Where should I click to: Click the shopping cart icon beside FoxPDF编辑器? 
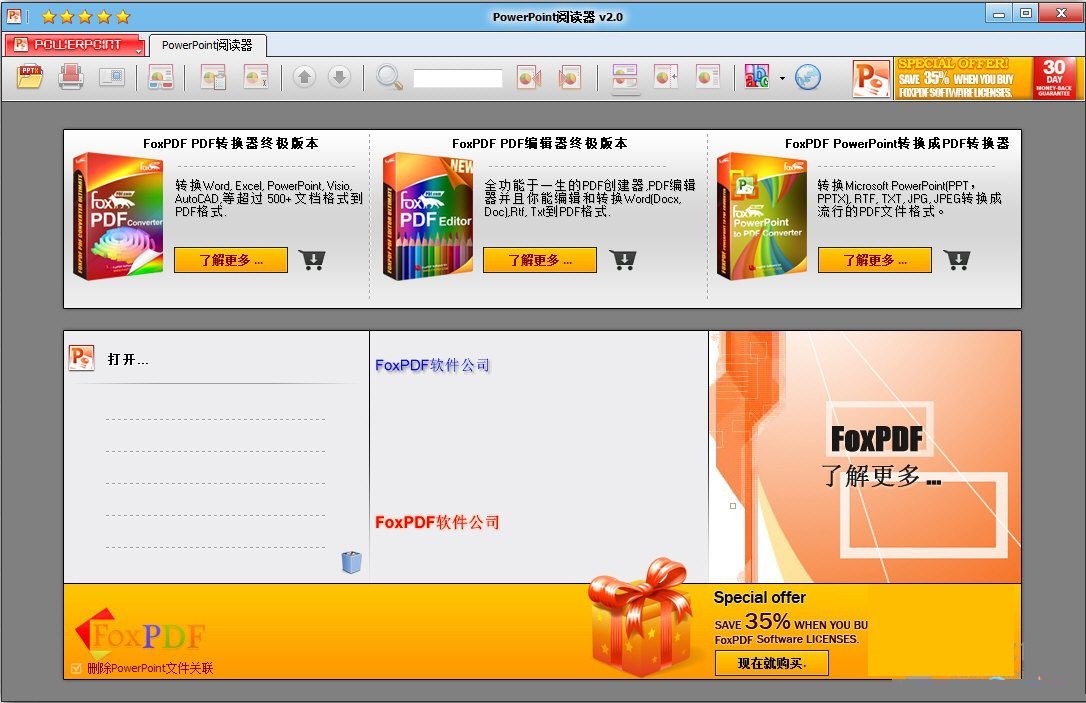[623, 260]
